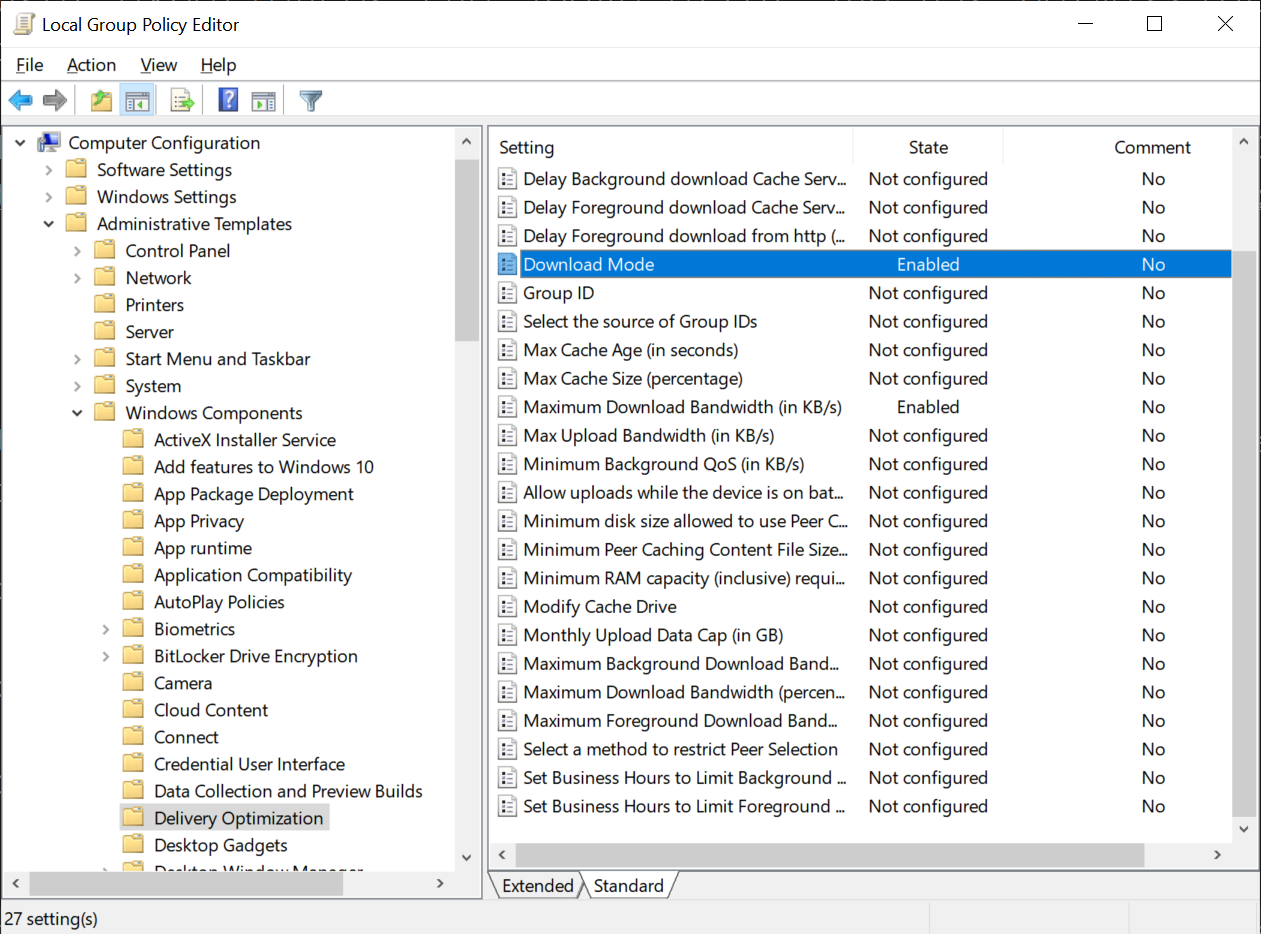This screenshot has width=1261, height=934.
Task: Click the Export List toolbar icon
Action: click(182, 100)
